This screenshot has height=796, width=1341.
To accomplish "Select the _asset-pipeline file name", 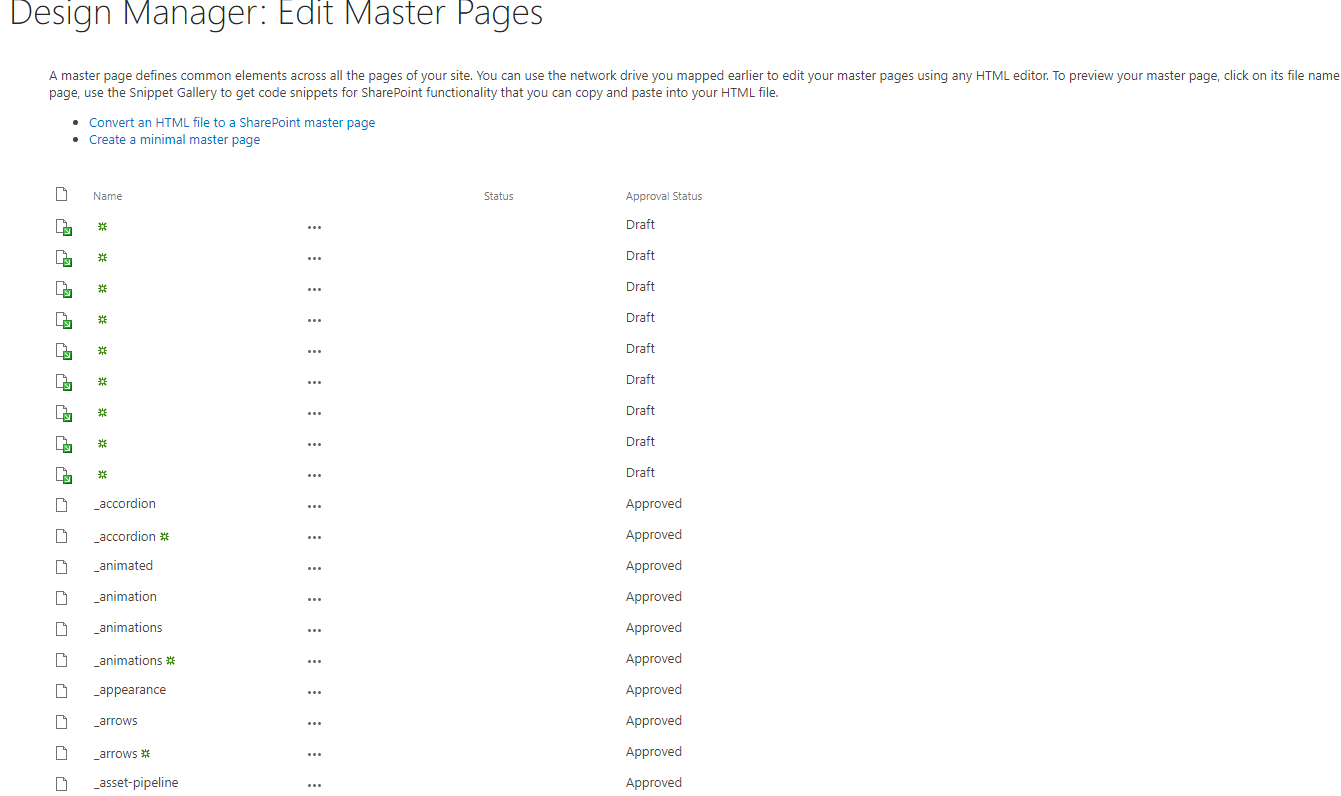I will pyautogui.click(x=136, y=782).
